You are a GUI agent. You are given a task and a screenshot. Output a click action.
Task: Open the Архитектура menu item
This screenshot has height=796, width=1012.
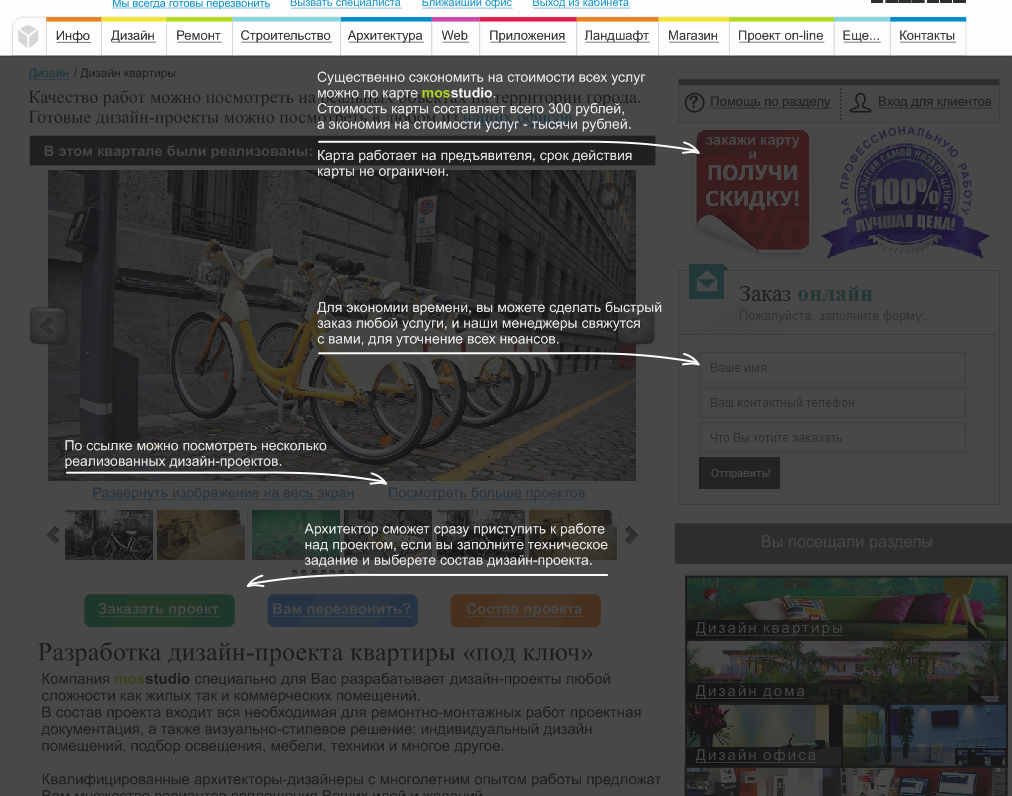[385, 36]
